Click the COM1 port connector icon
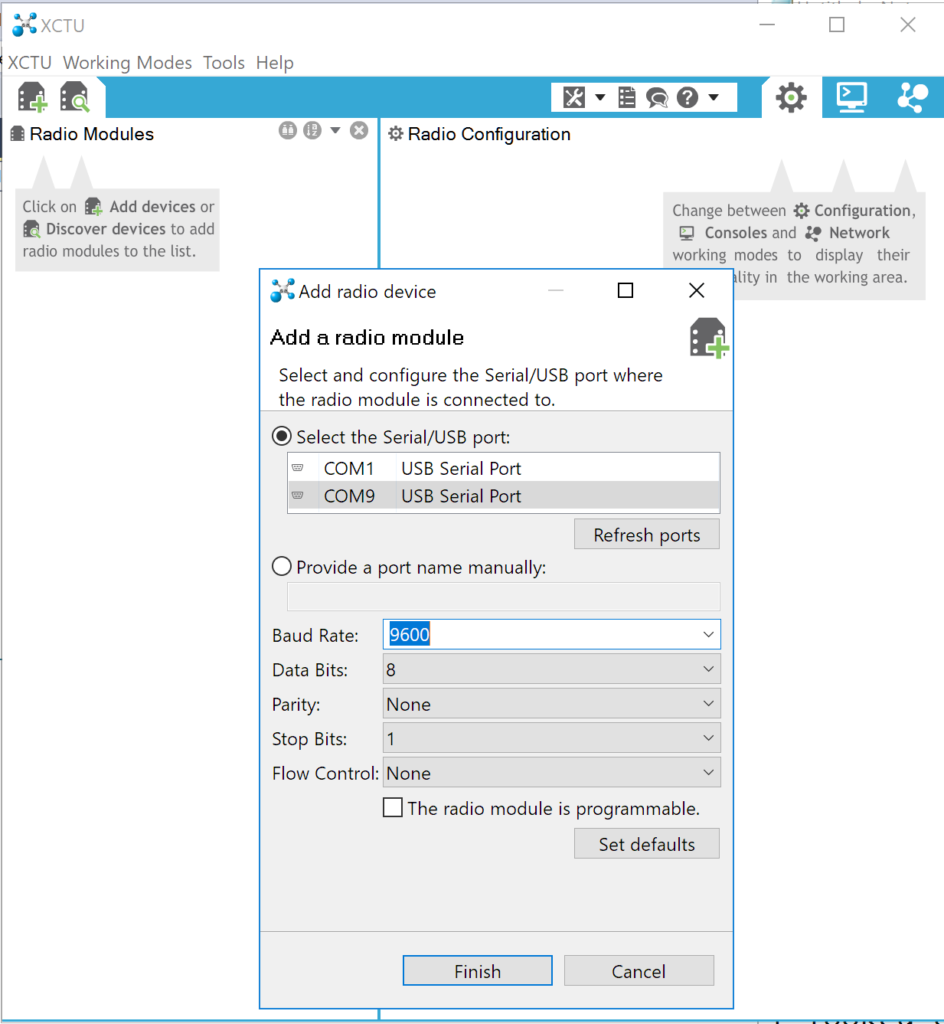 coord(298,468)
